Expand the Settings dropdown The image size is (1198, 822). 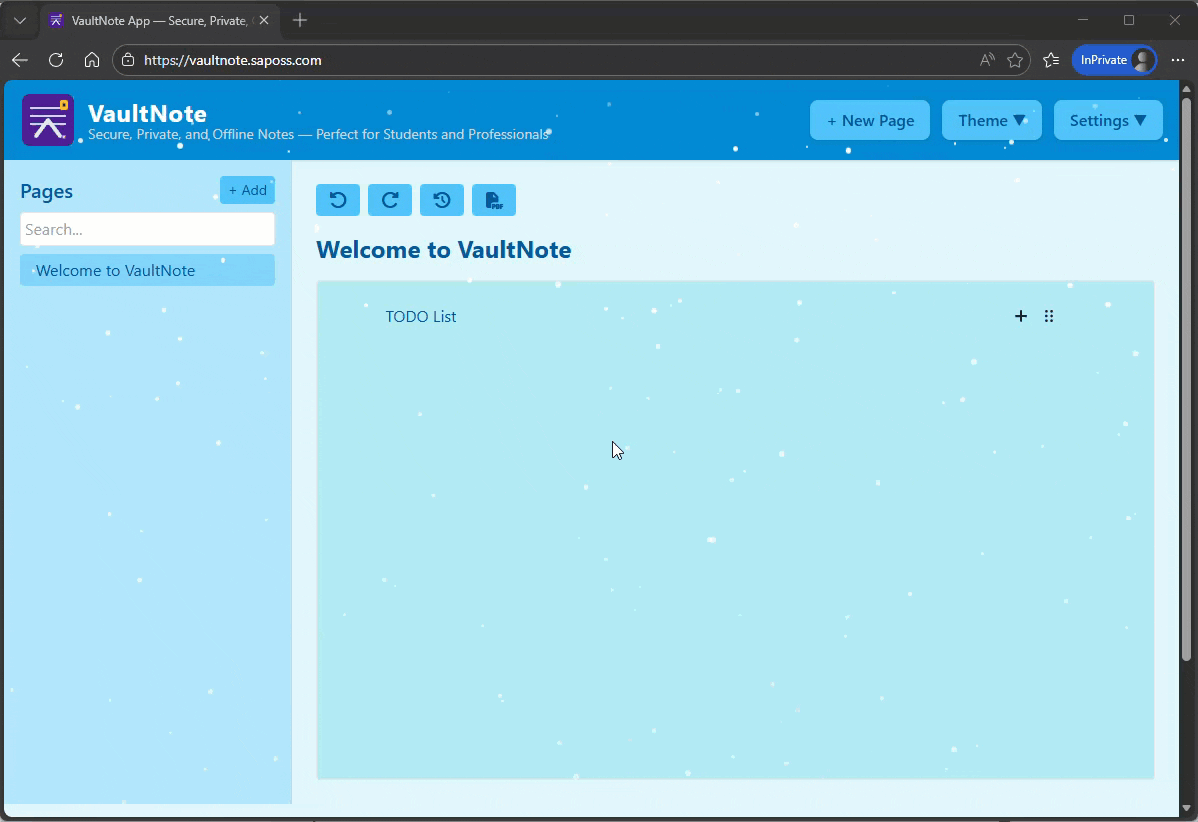pos(1108,120)
